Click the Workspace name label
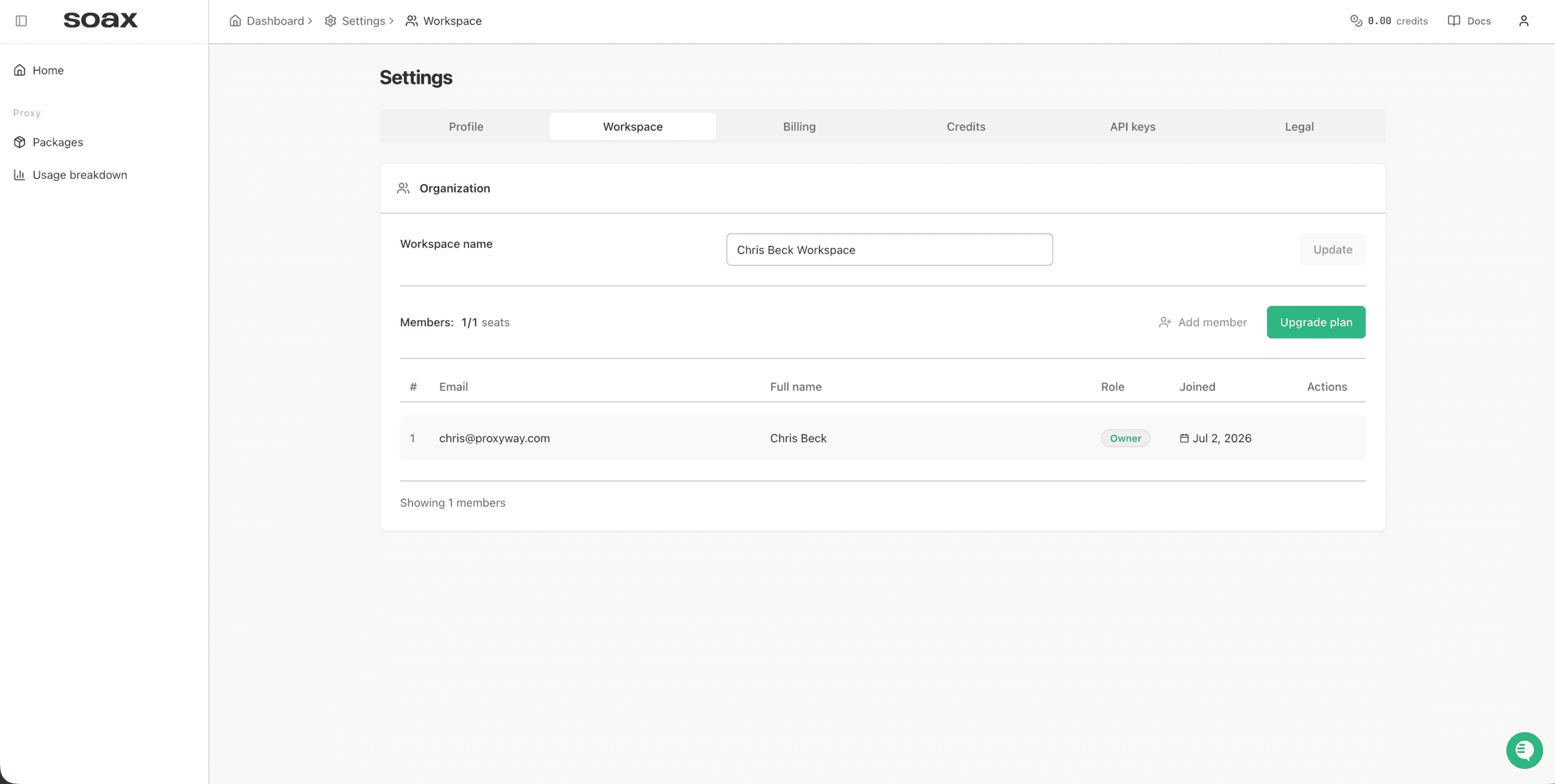 (446, 244)
